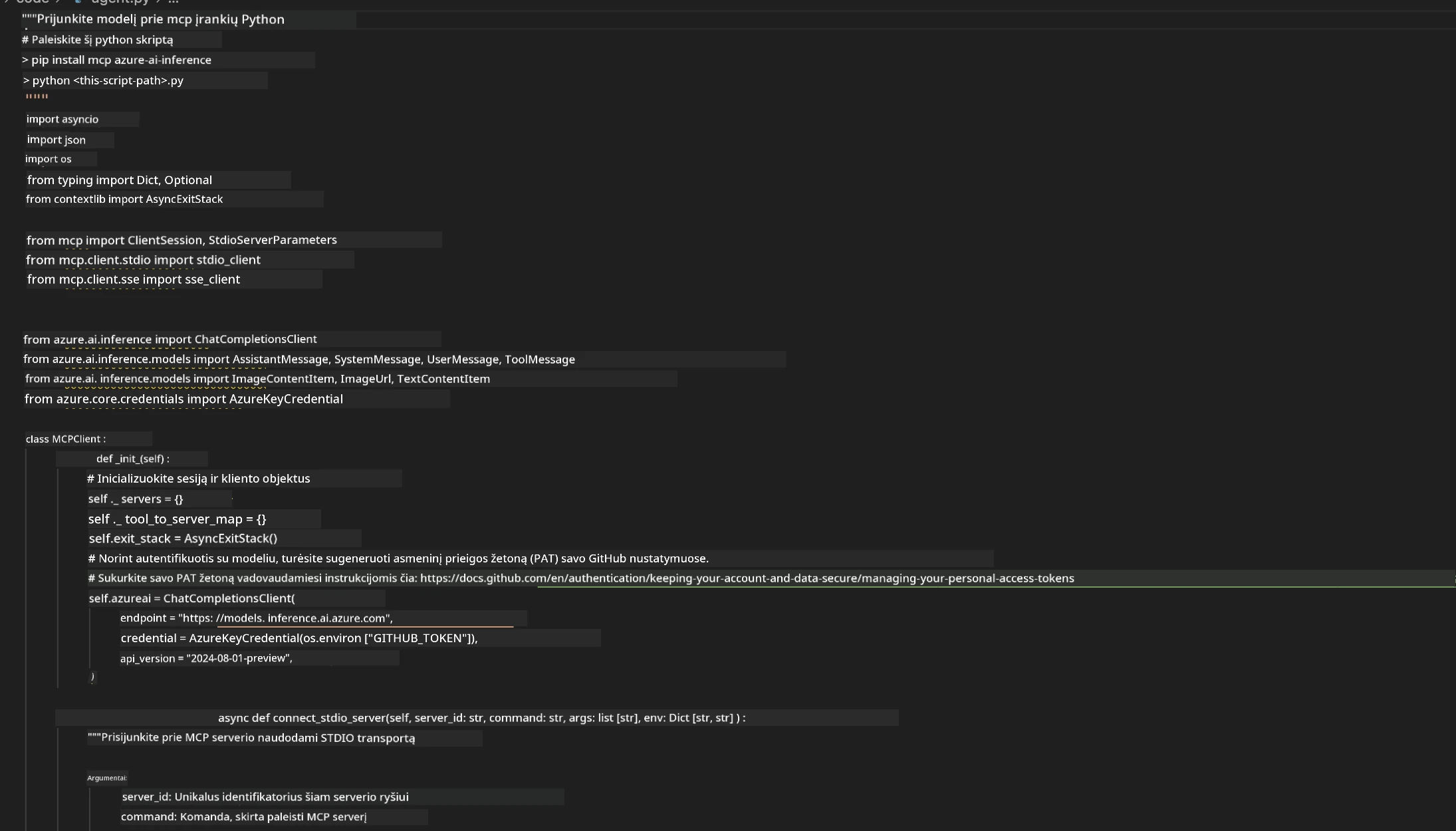The height and width of the screenshot is (831, 1456).
Task: Click ChatCompletionsClient in azure.ai.inference import
Action: pyautogui.click(x=255, y=339)
